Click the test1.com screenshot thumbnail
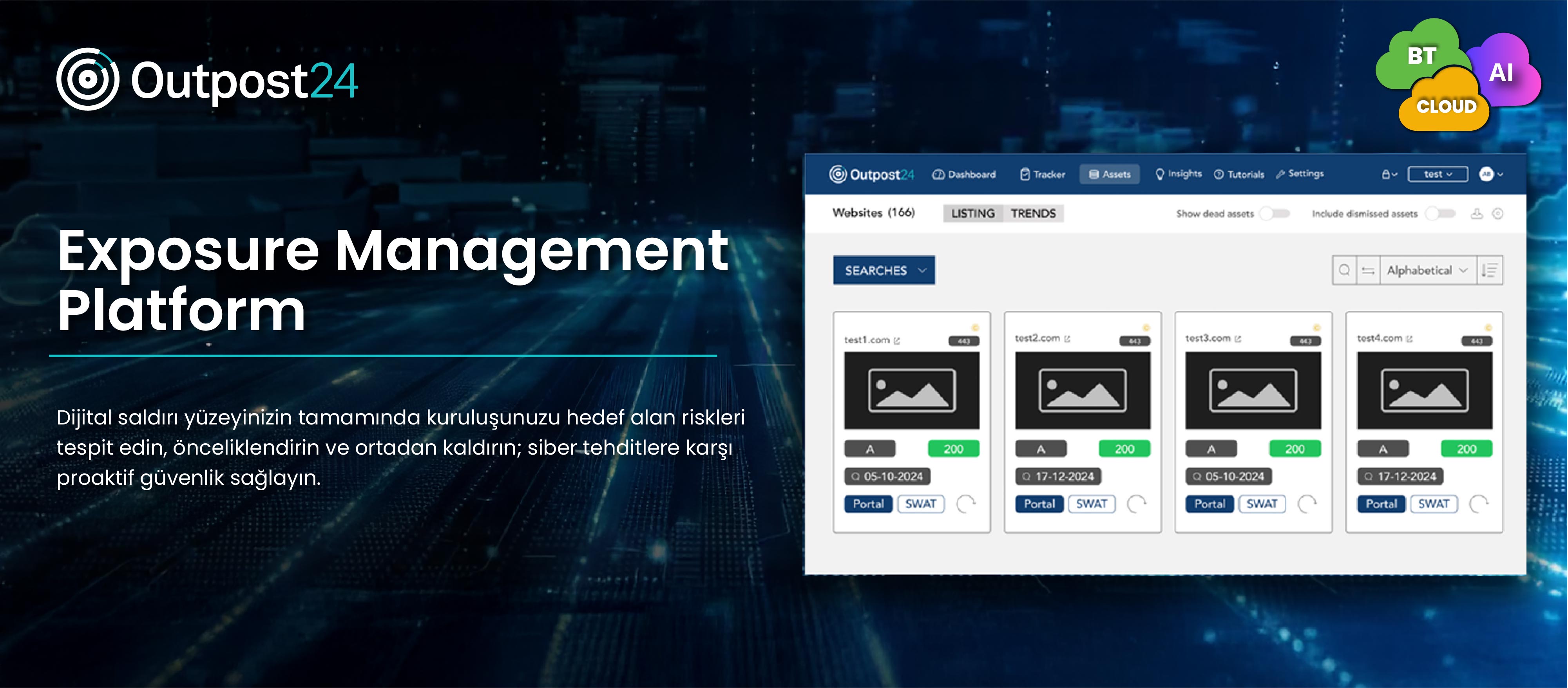1568x688 pixels. 912,390
